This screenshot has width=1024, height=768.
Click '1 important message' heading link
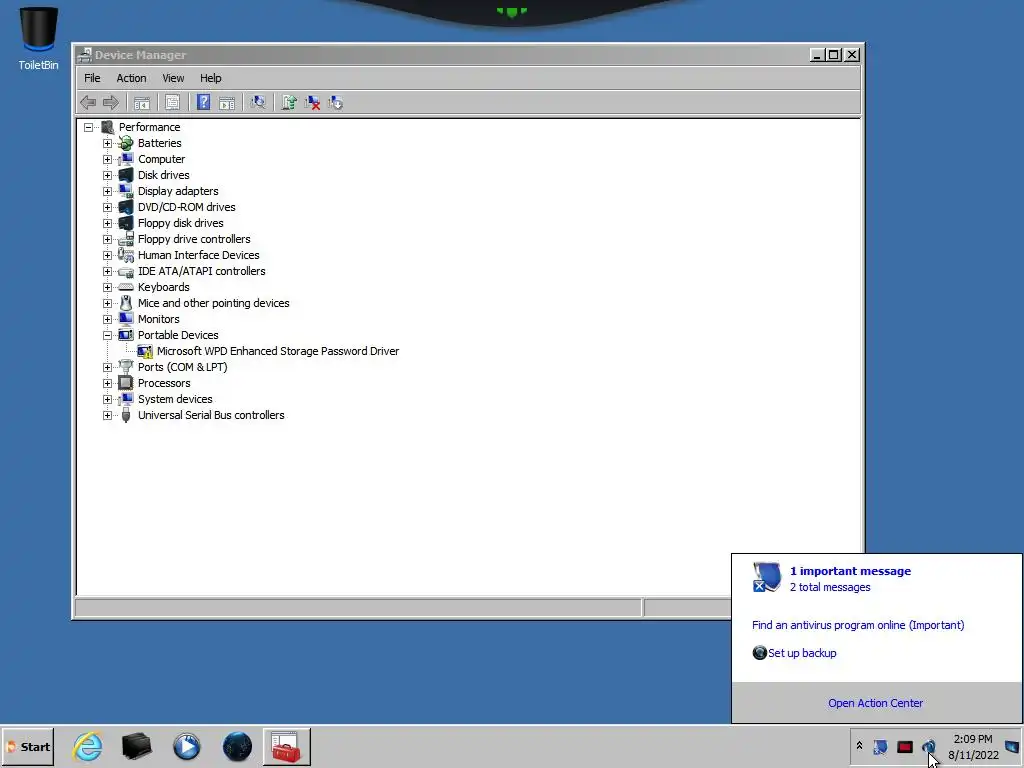850,571
